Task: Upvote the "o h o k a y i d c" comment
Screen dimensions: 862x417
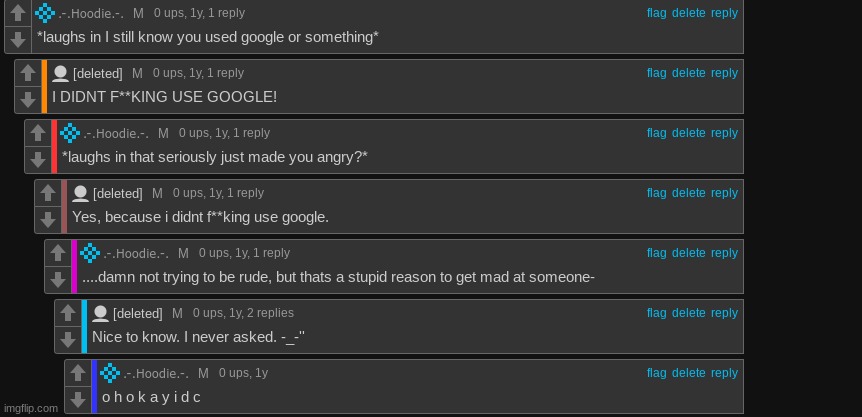Action: [78, 373]
